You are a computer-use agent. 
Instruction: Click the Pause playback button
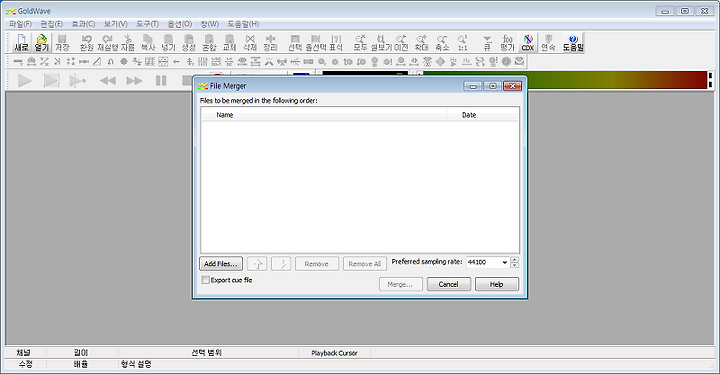coord(161,81)
